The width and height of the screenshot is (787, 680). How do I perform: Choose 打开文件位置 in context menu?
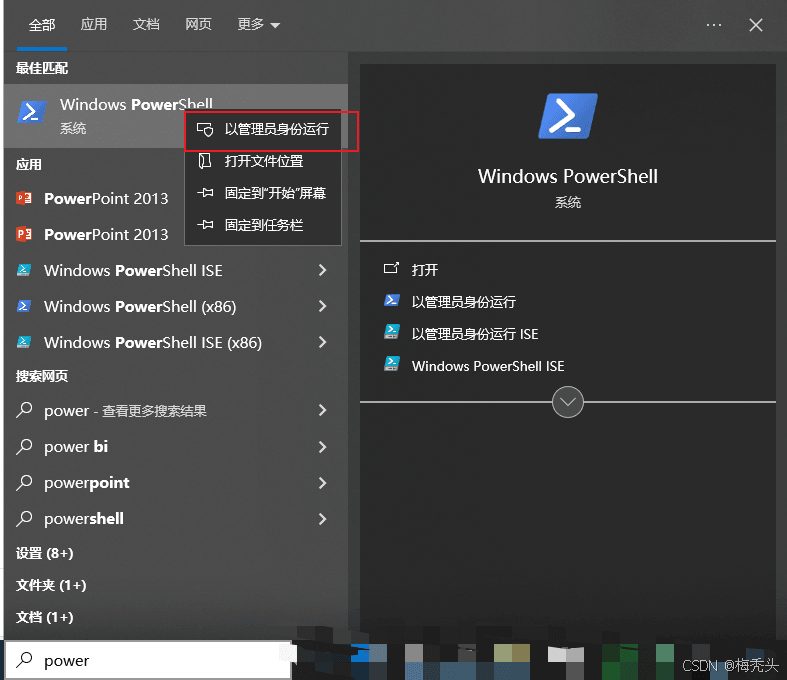pyautogui.click(x=263, y=161)
